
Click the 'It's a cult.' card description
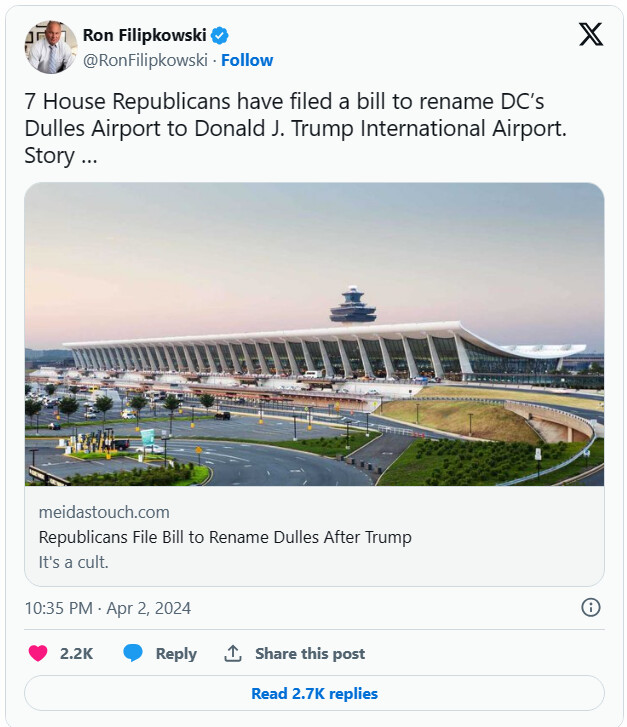coord(73,562)
